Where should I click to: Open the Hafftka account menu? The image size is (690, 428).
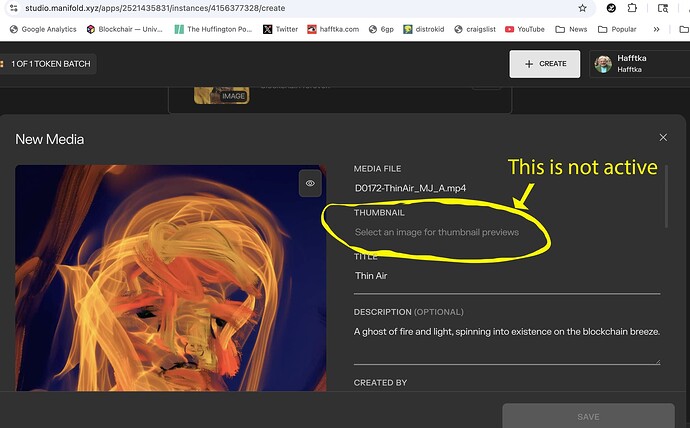[x=637, y=64]
